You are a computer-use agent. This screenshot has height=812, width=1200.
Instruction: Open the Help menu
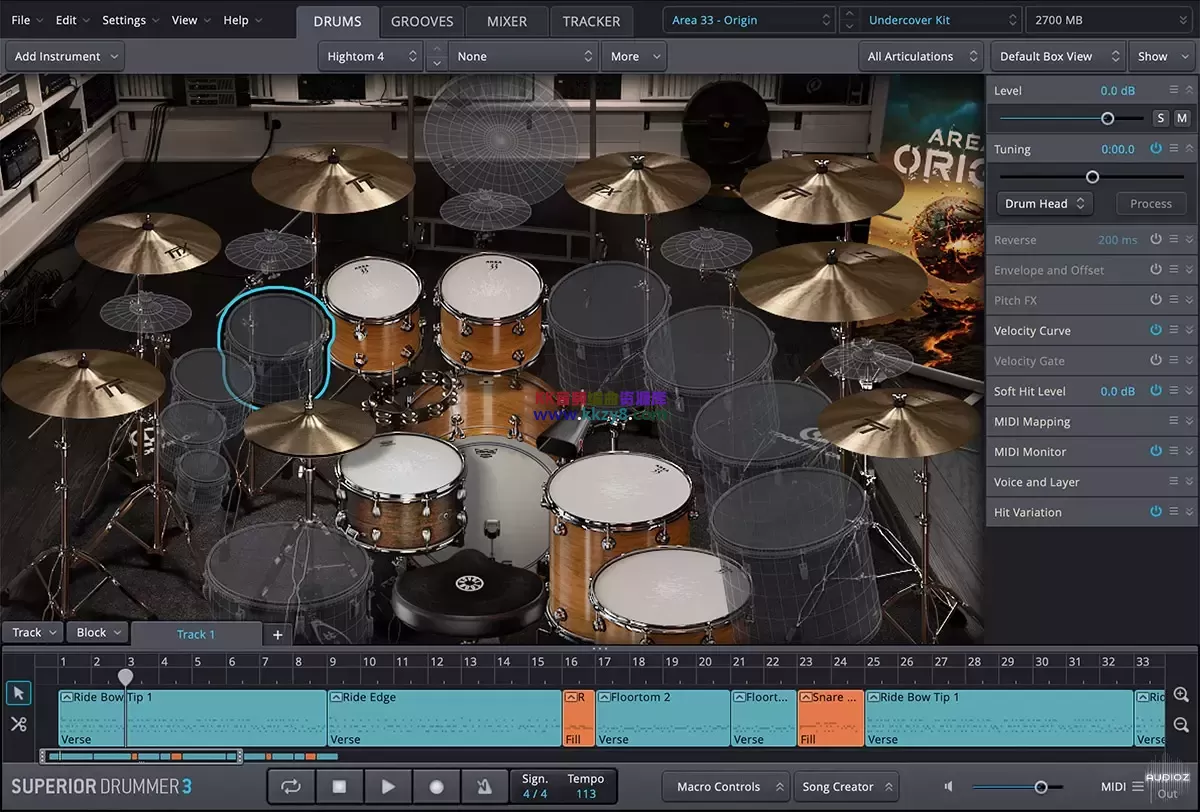pos(243,20)
